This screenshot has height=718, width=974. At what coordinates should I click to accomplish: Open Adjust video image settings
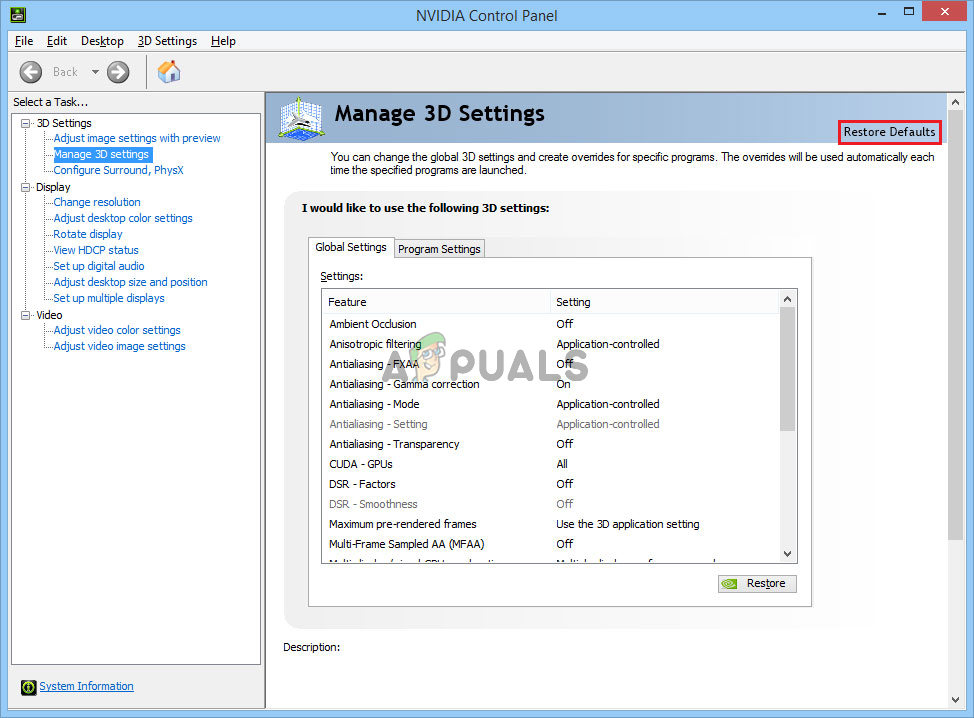tap(119, 346)
